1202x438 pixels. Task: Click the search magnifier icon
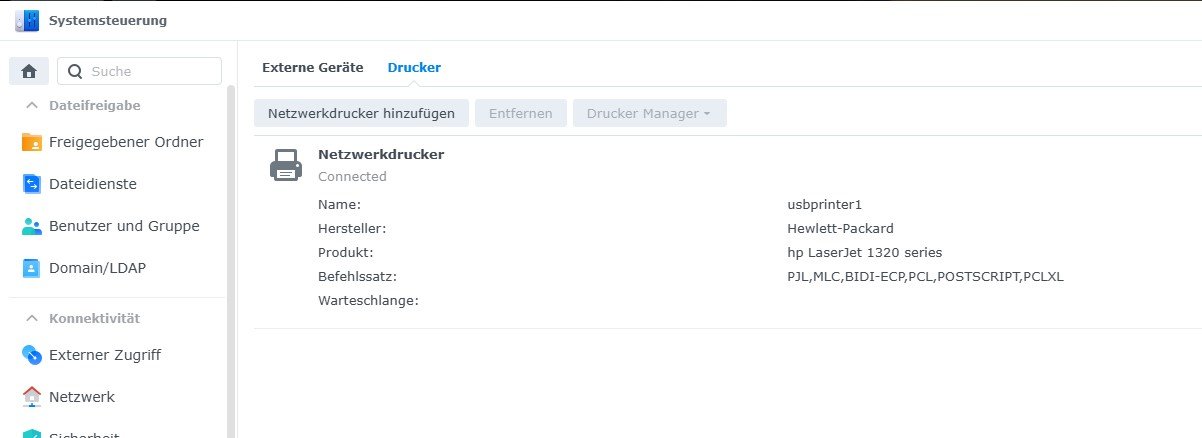pos(75,71)
